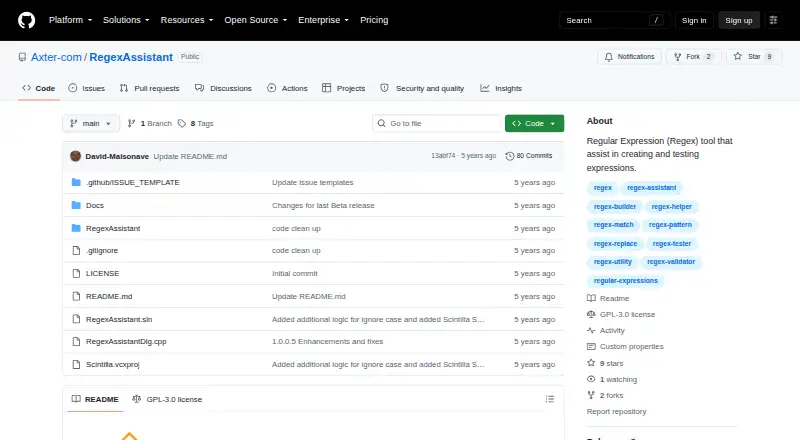Open the RegexAssistant folder
This screenshot has height=440, width=800.
pos(113,229)
